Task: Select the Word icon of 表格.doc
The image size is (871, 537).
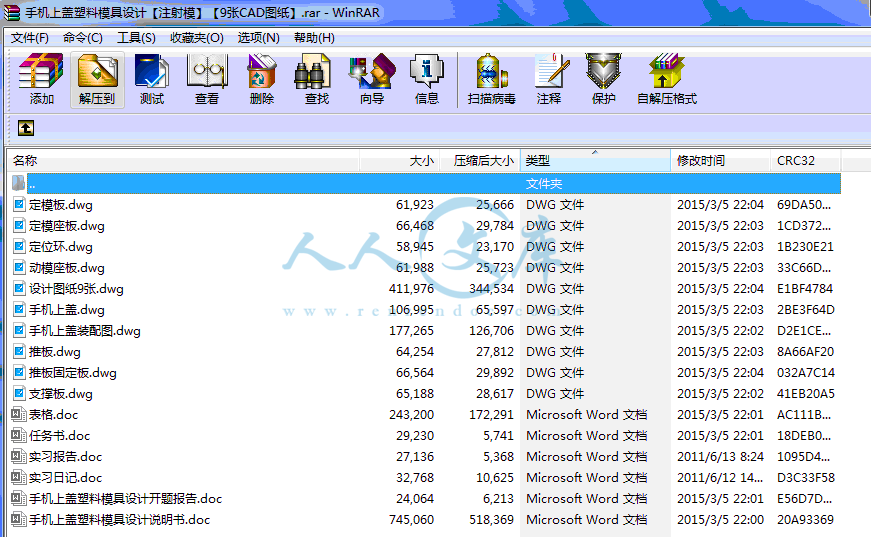Action: tap(19, 414)
